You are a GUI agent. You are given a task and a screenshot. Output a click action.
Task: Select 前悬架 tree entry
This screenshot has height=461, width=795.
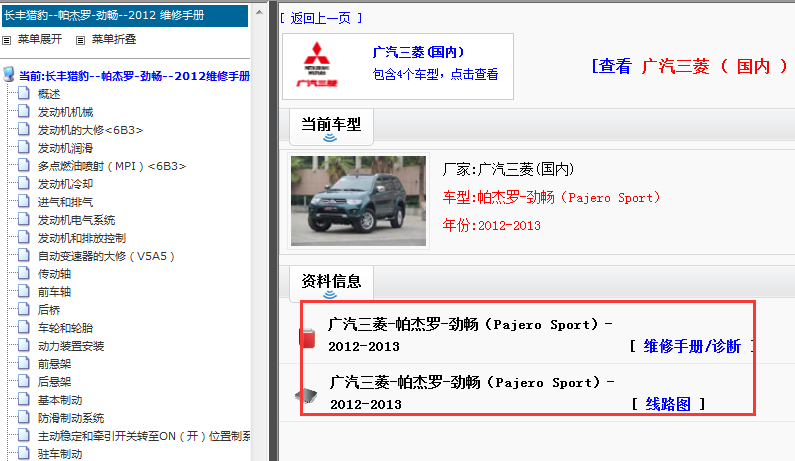pos(54,364)
